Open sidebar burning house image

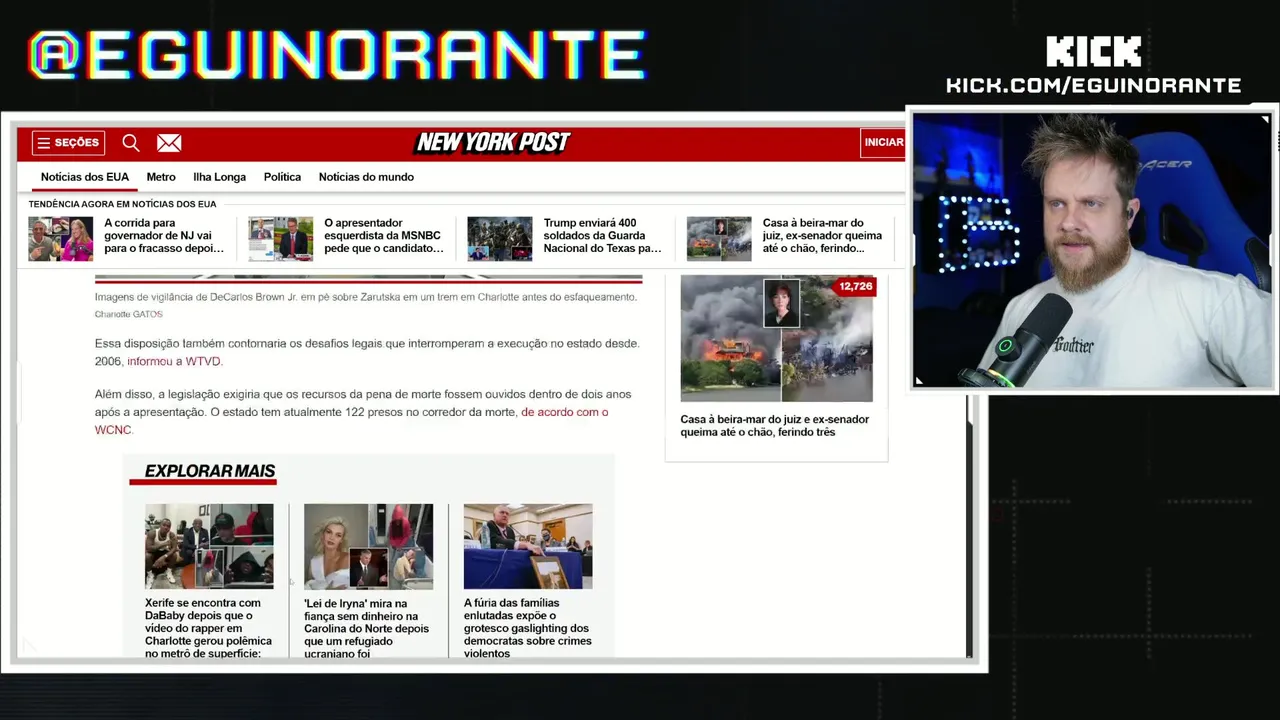776,339
